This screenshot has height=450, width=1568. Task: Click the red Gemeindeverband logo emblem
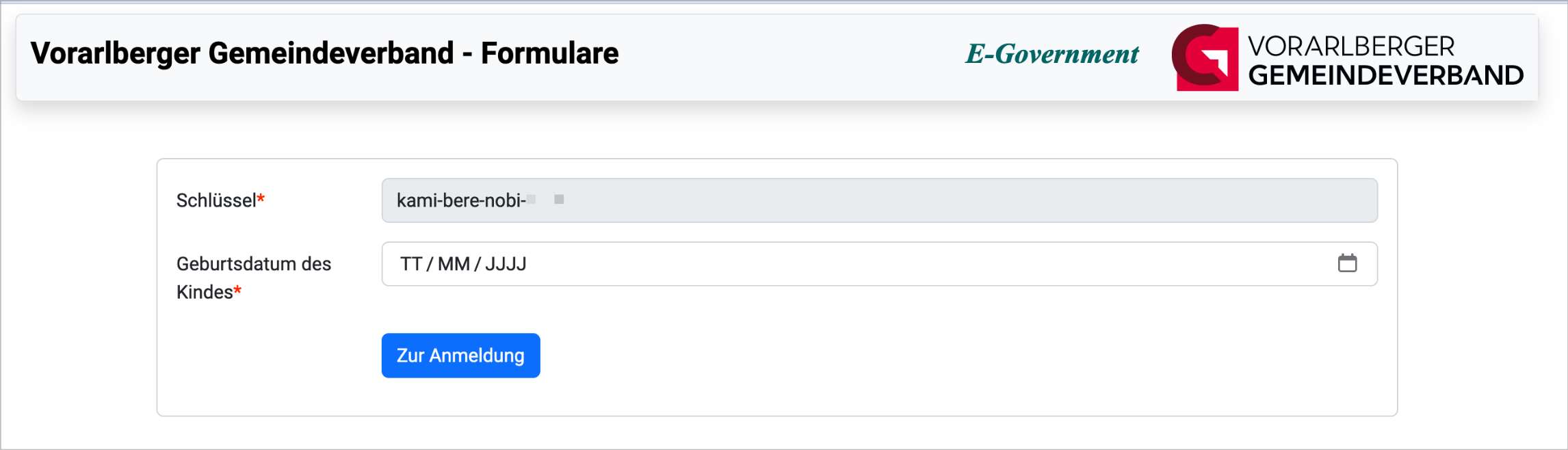tap(1205, 57)
